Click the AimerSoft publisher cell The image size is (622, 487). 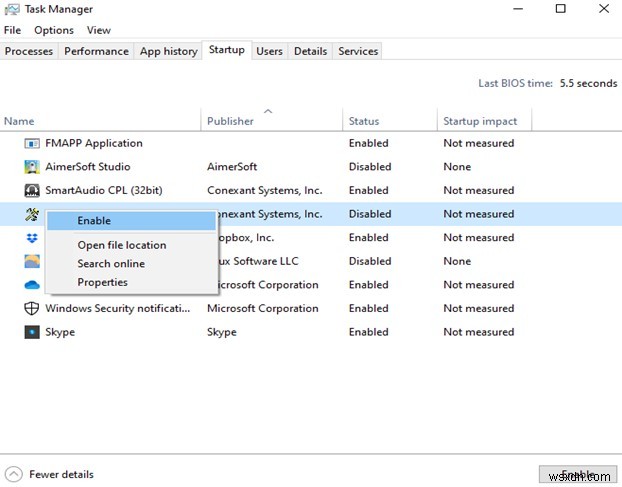(x=232, y=167)
